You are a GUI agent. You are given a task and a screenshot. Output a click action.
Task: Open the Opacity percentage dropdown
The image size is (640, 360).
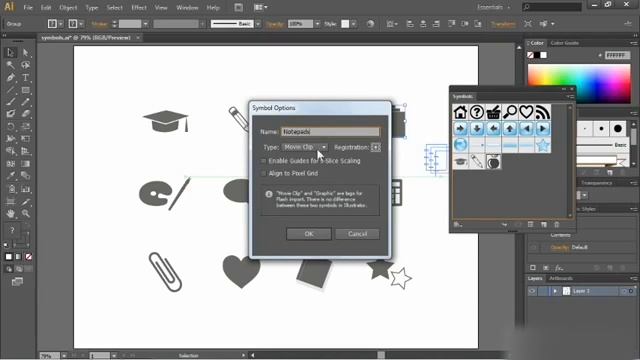coord(318,24)
